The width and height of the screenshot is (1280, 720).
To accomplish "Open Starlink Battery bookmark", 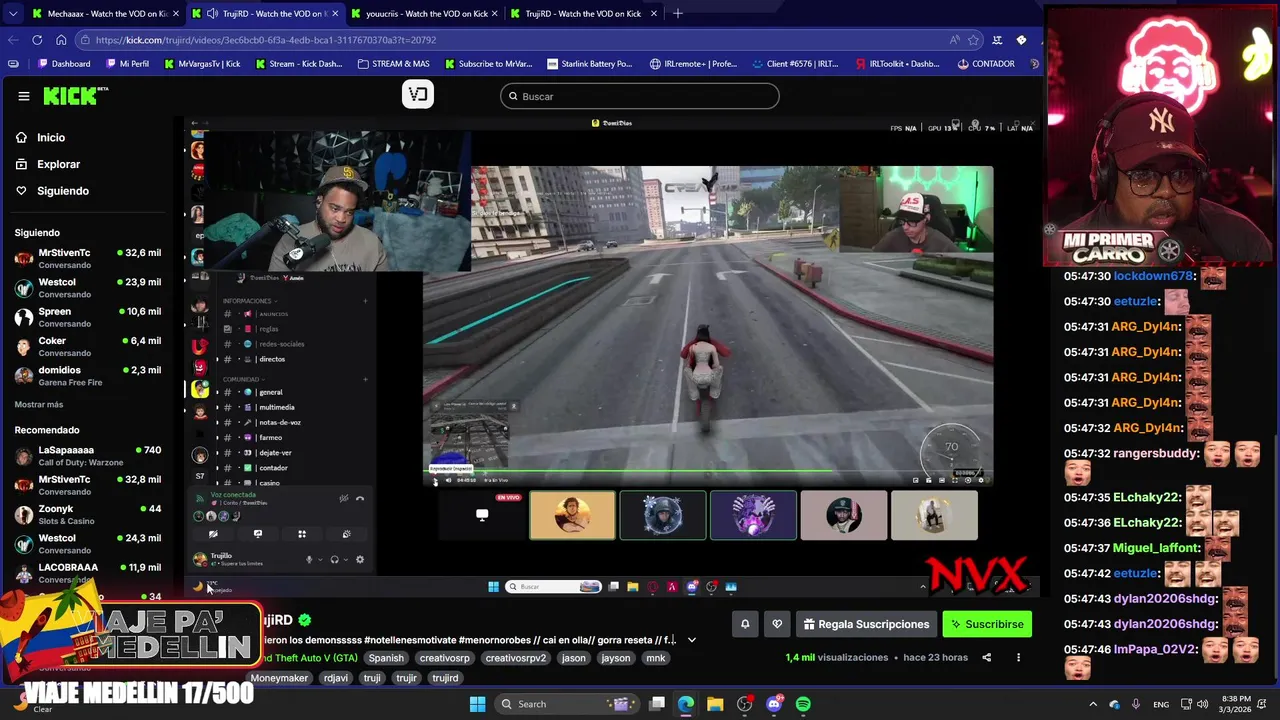I will [587, 63].
